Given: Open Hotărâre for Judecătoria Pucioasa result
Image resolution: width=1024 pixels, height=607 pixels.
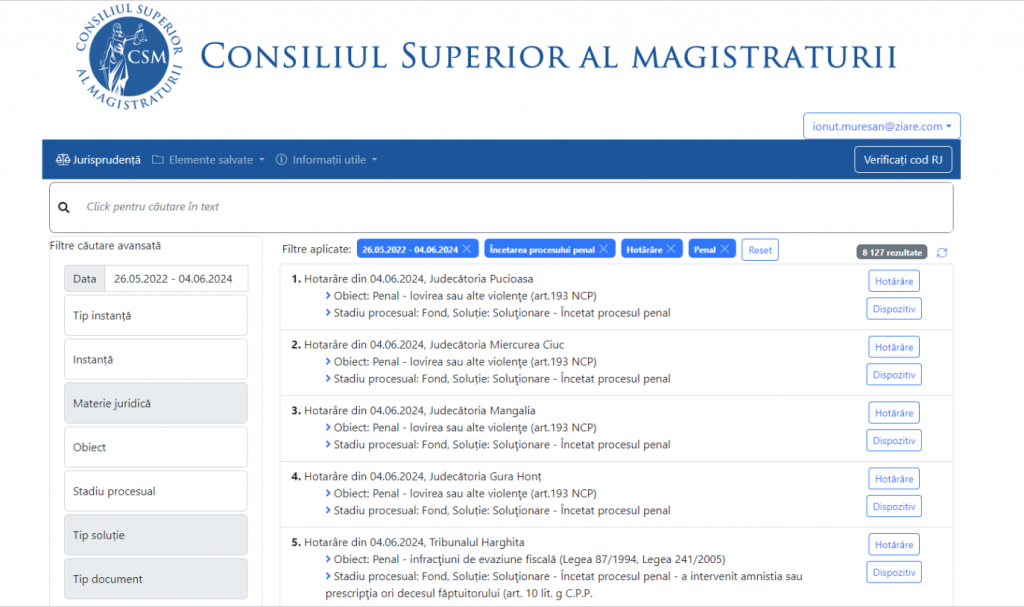Looking at the screenshot, I should 894,281.
